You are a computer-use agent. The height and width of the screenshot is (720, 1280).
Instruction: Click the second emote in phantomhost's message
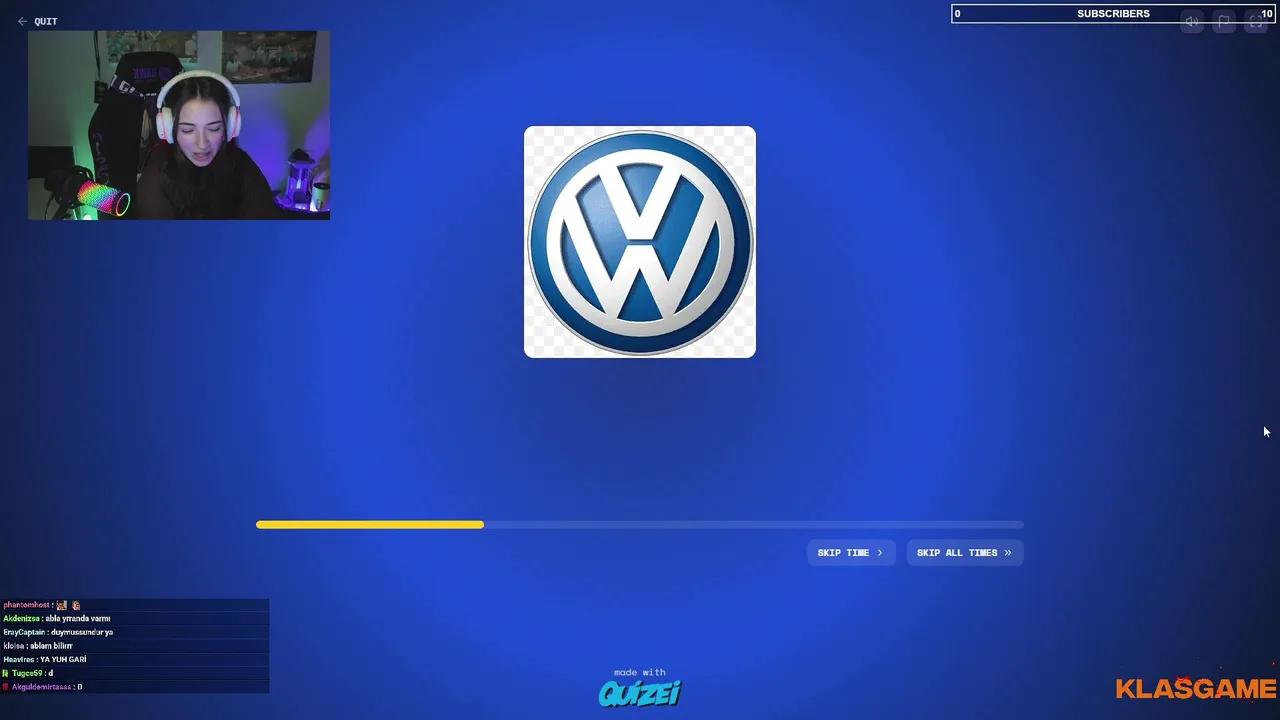pyautogui.click(x=75, y=605)
